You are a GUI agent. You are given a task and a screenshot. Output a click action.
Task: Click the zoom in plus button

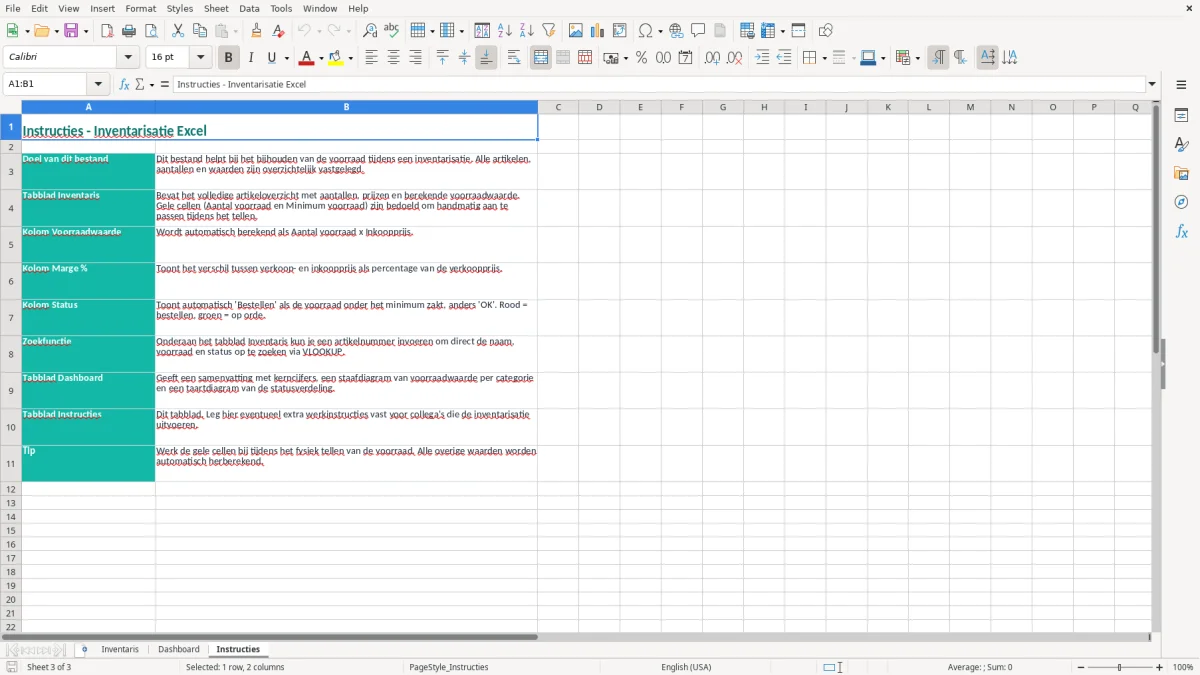[x=1160, y=667]
